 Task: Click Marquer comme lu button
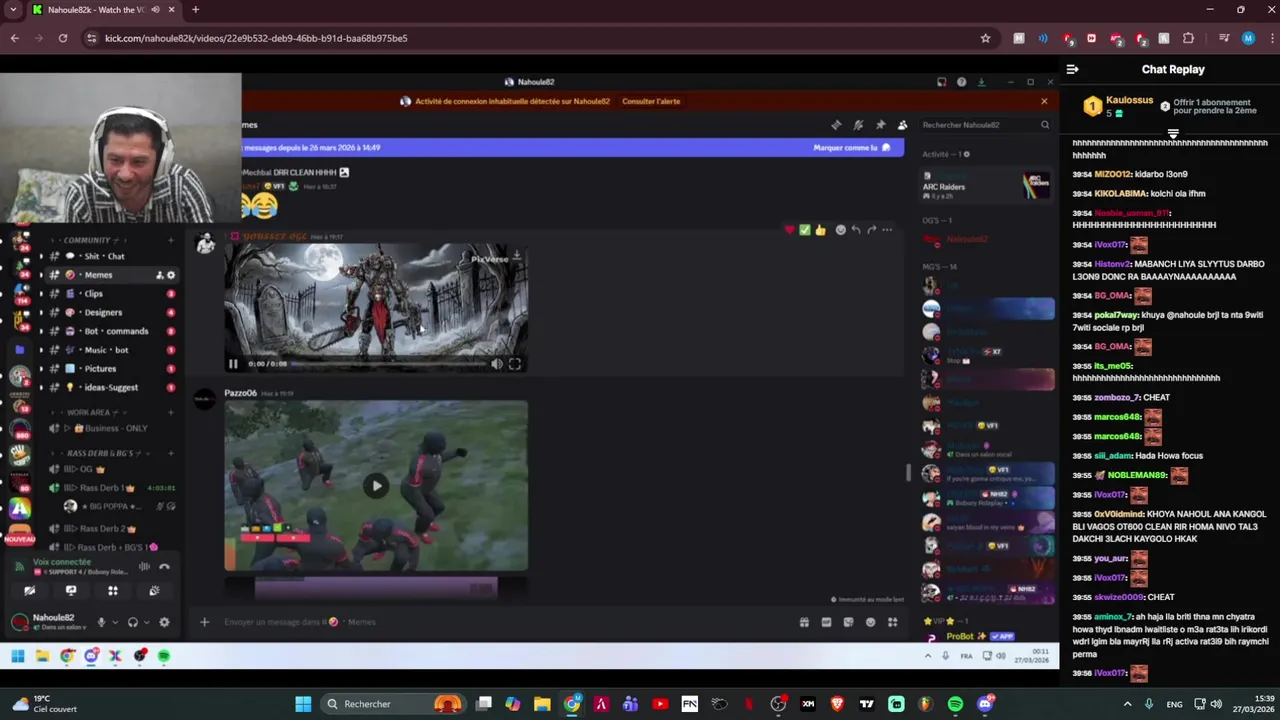point(852,147)
